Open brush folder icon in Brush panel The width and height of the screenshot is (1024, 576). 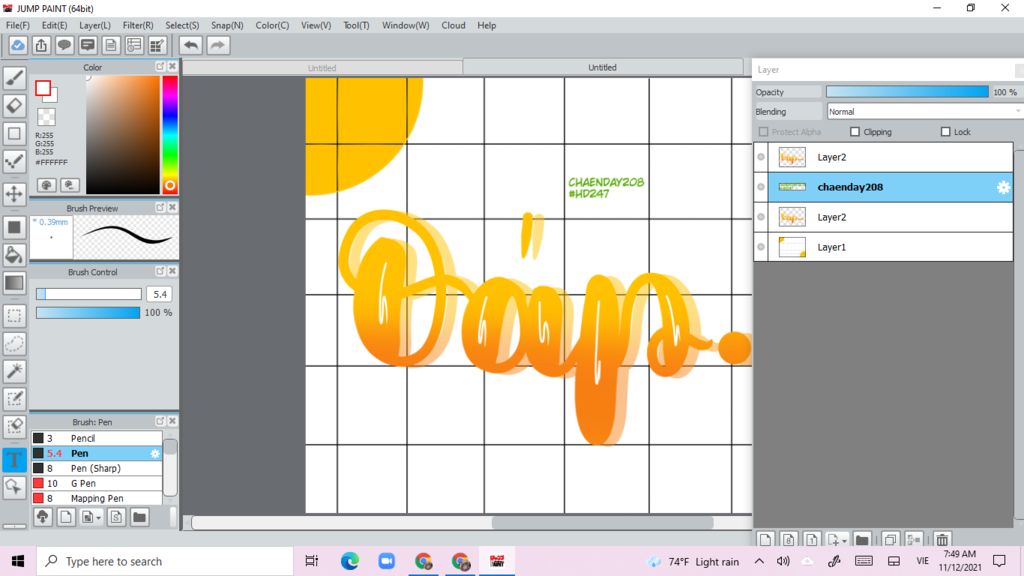tap(139, 517)
